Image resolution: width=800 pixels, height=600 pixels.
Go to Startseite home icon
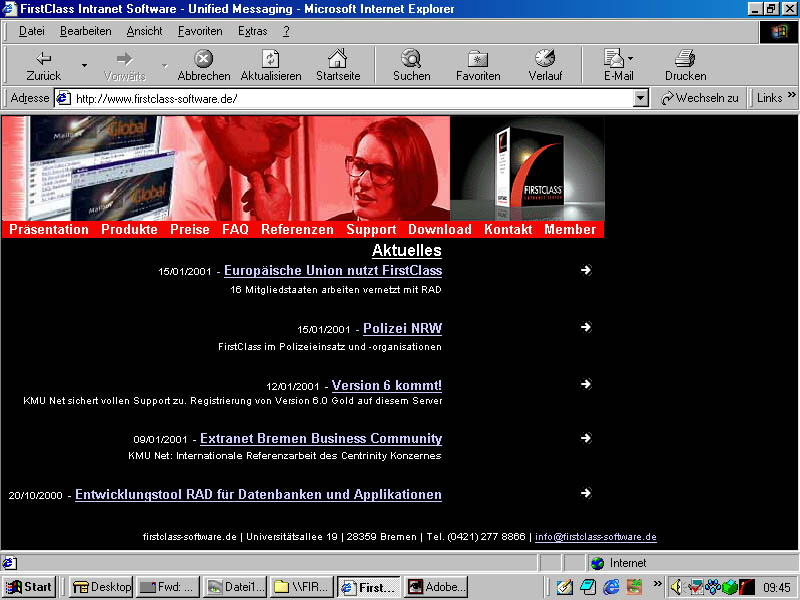pyautogui.click(x=337, y=64)
